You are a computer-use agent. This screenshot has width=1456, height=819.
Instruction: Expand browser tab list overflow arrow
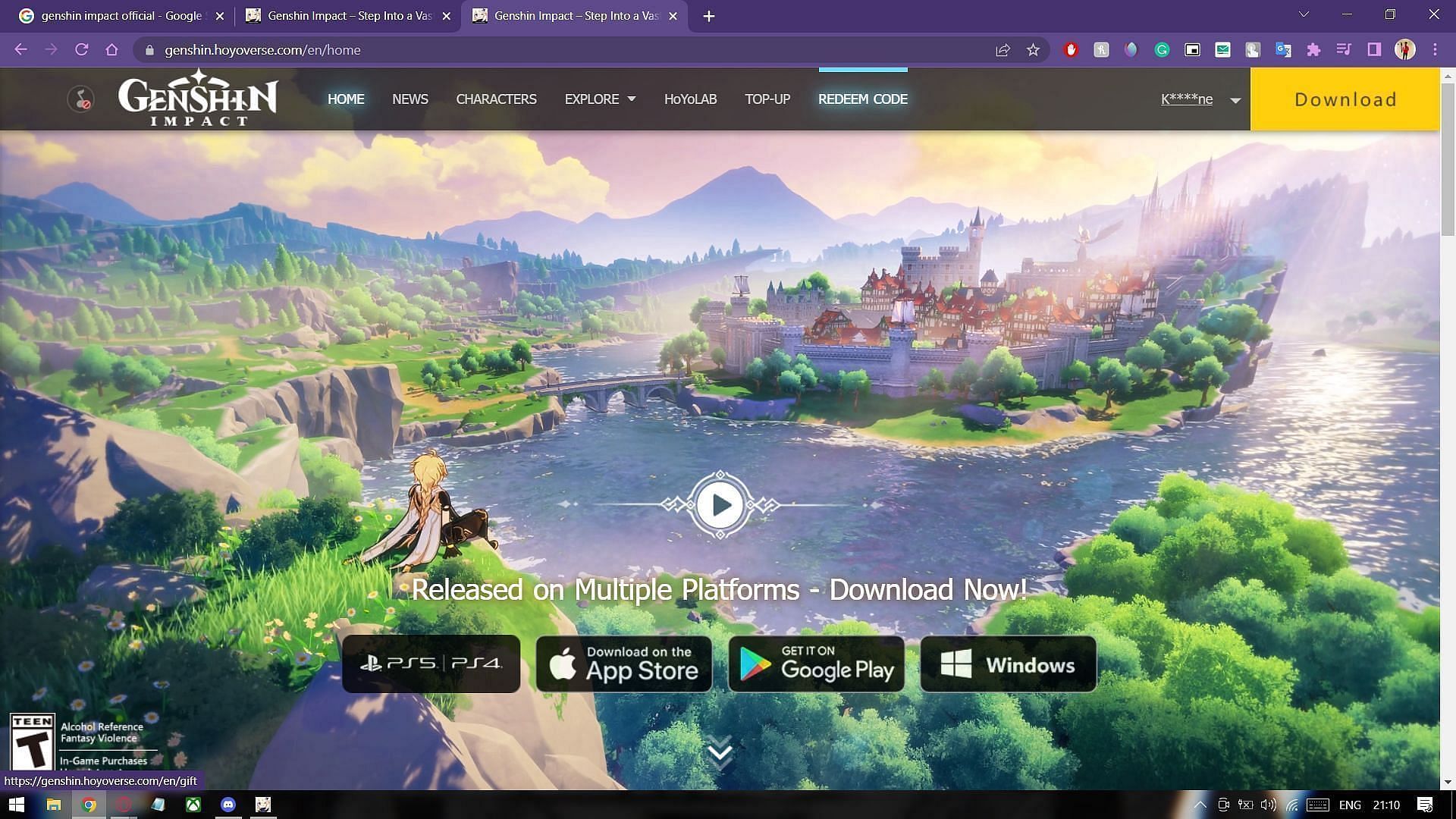(1301, 15)
